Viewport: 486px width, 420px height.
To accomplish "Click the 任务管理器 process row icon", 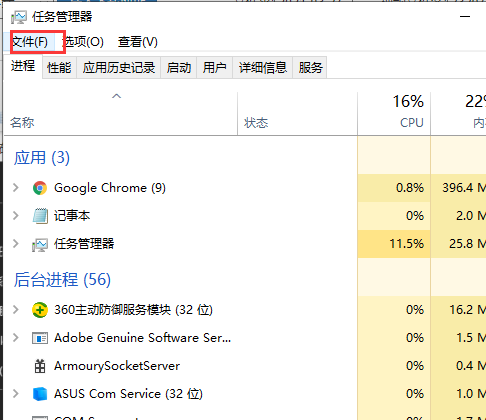I will 40,245.
